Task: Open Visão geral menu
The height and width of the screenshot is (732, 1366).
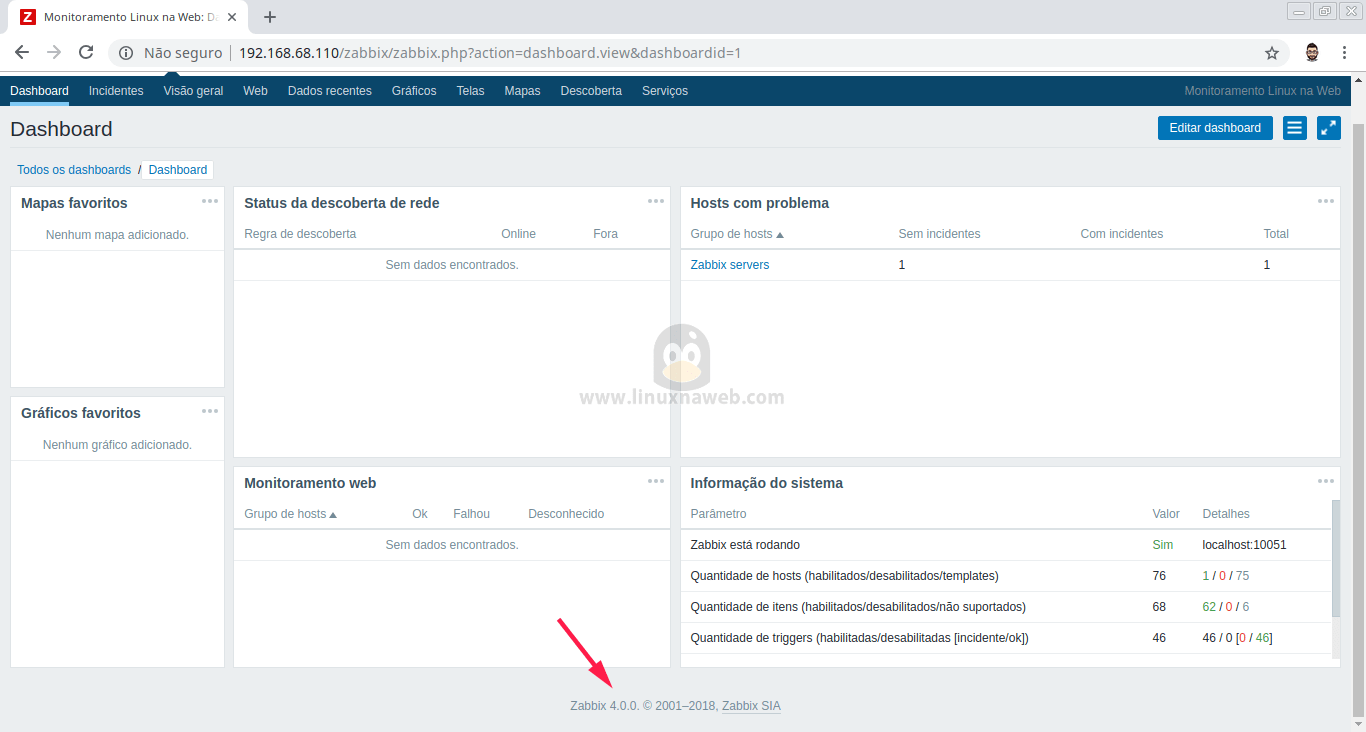Action: [x=194, y=91]
